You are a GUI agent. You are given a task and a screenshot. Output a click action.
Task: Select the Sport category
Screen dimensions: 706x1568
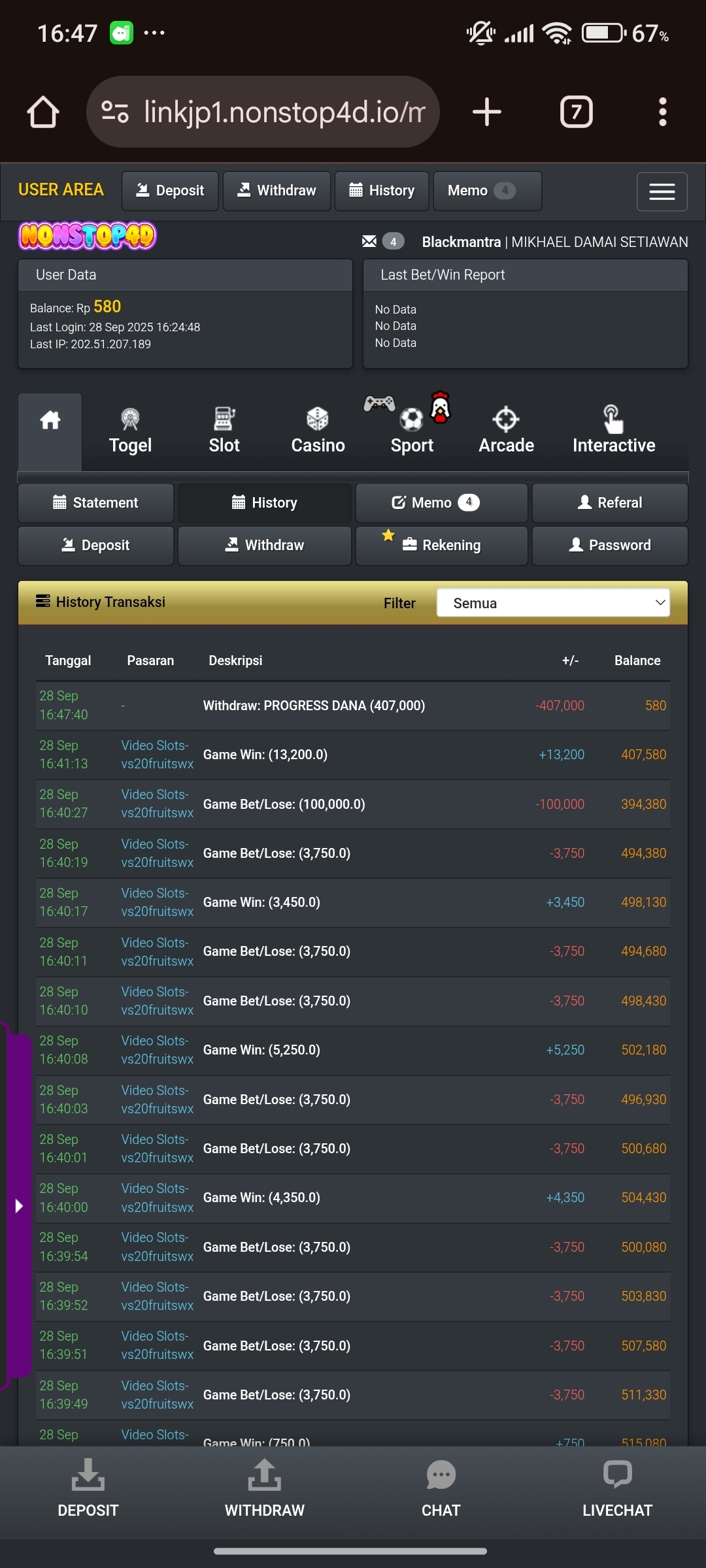[412, 432]
